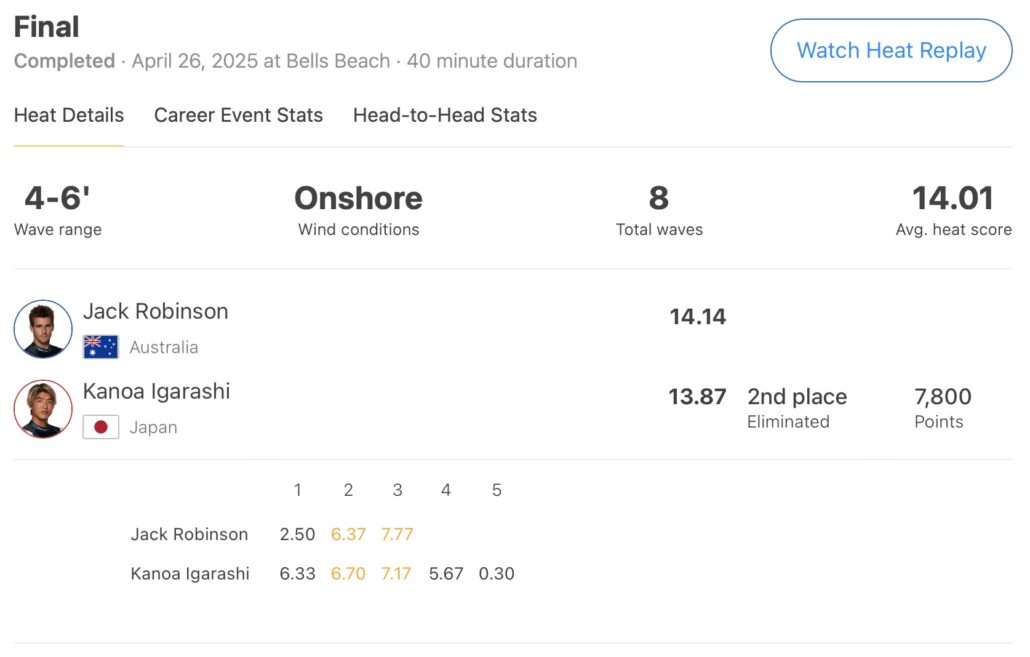This screenshot has width=1030, height=657.
Task: Click Kanoa Igarashi's 6.70 wave score
Action: coord(348,574)
